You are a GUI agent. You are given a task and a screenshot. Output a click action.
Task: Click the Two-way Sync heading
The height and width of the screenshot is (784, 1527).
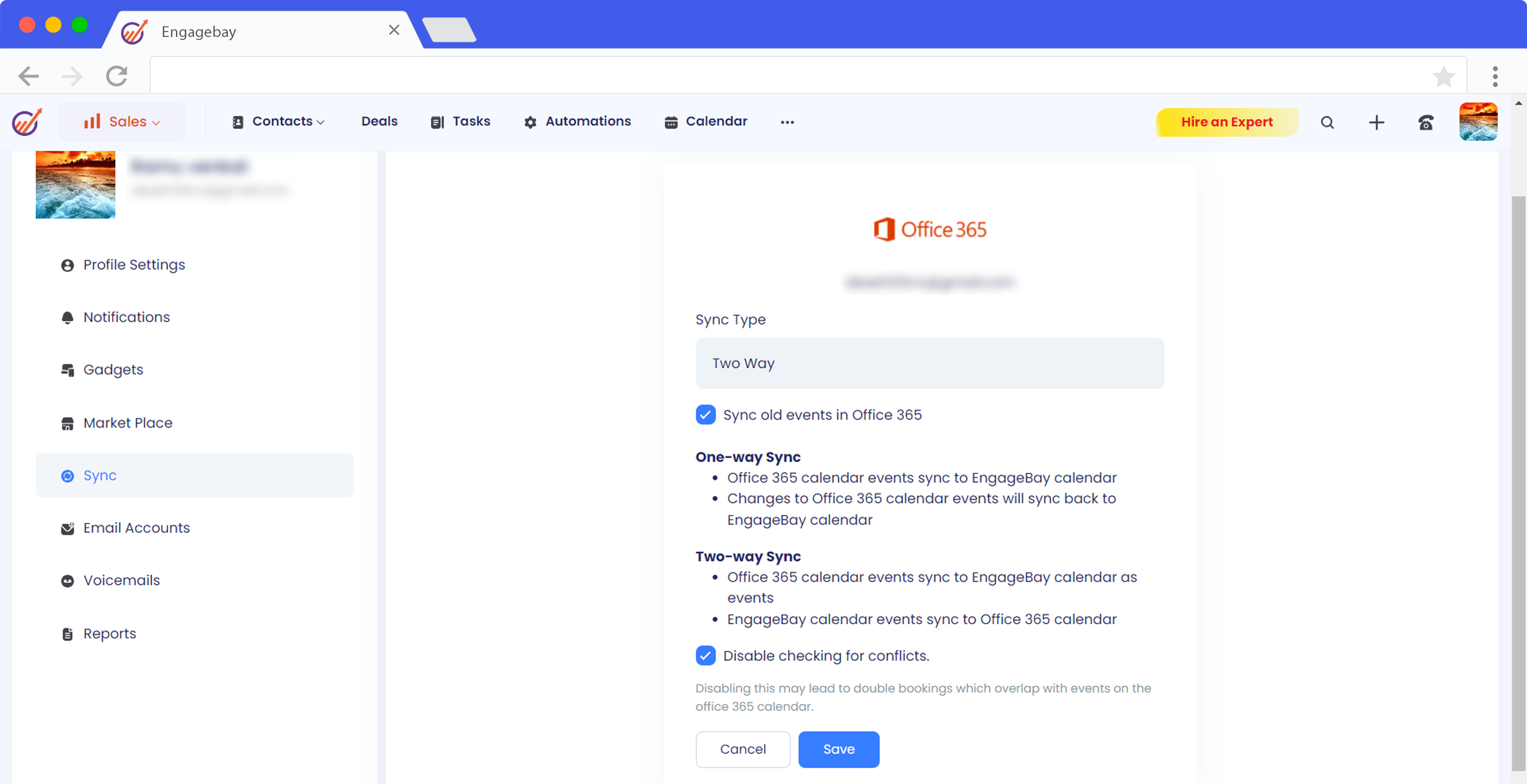(x=748, y=556)
